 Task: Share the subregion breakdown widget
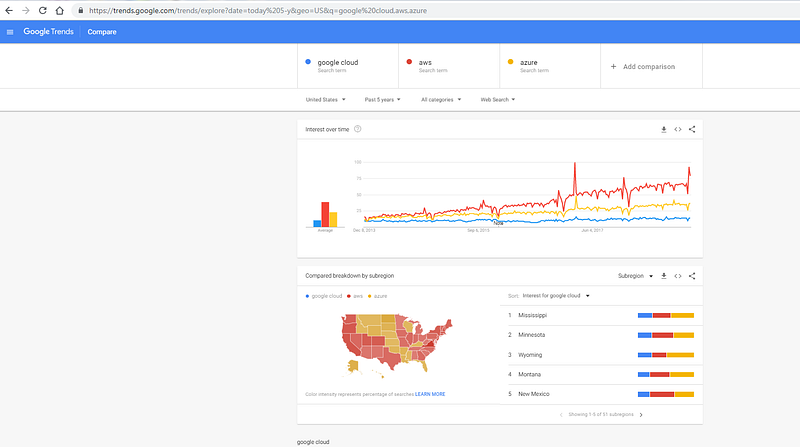(x=692, y=276)
